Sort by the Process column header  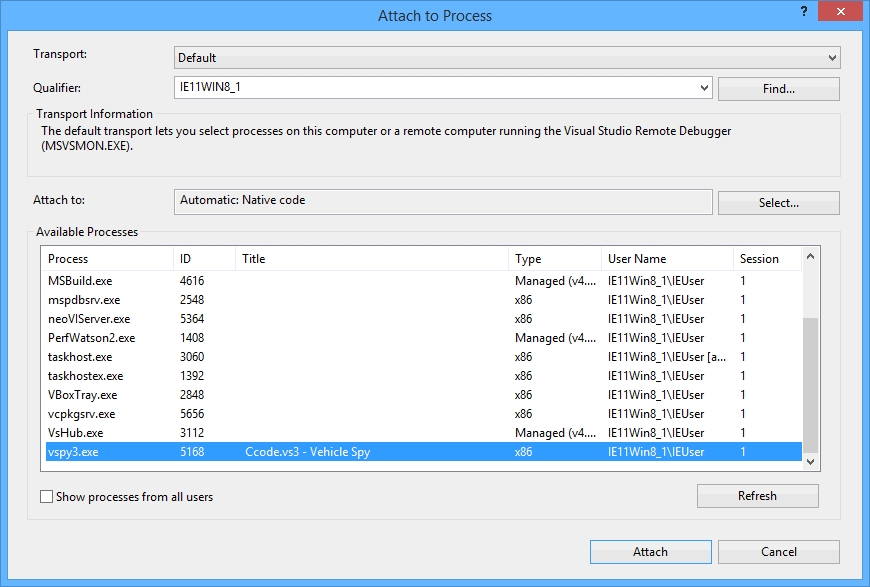coord(106,259)
